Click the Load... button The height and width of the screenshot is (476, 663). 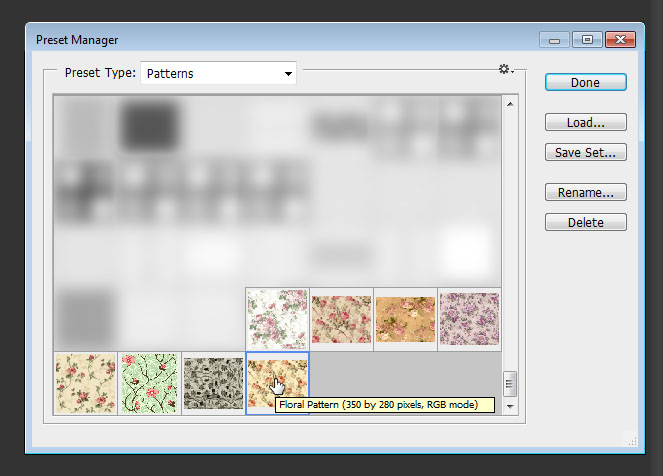[586, 123]
